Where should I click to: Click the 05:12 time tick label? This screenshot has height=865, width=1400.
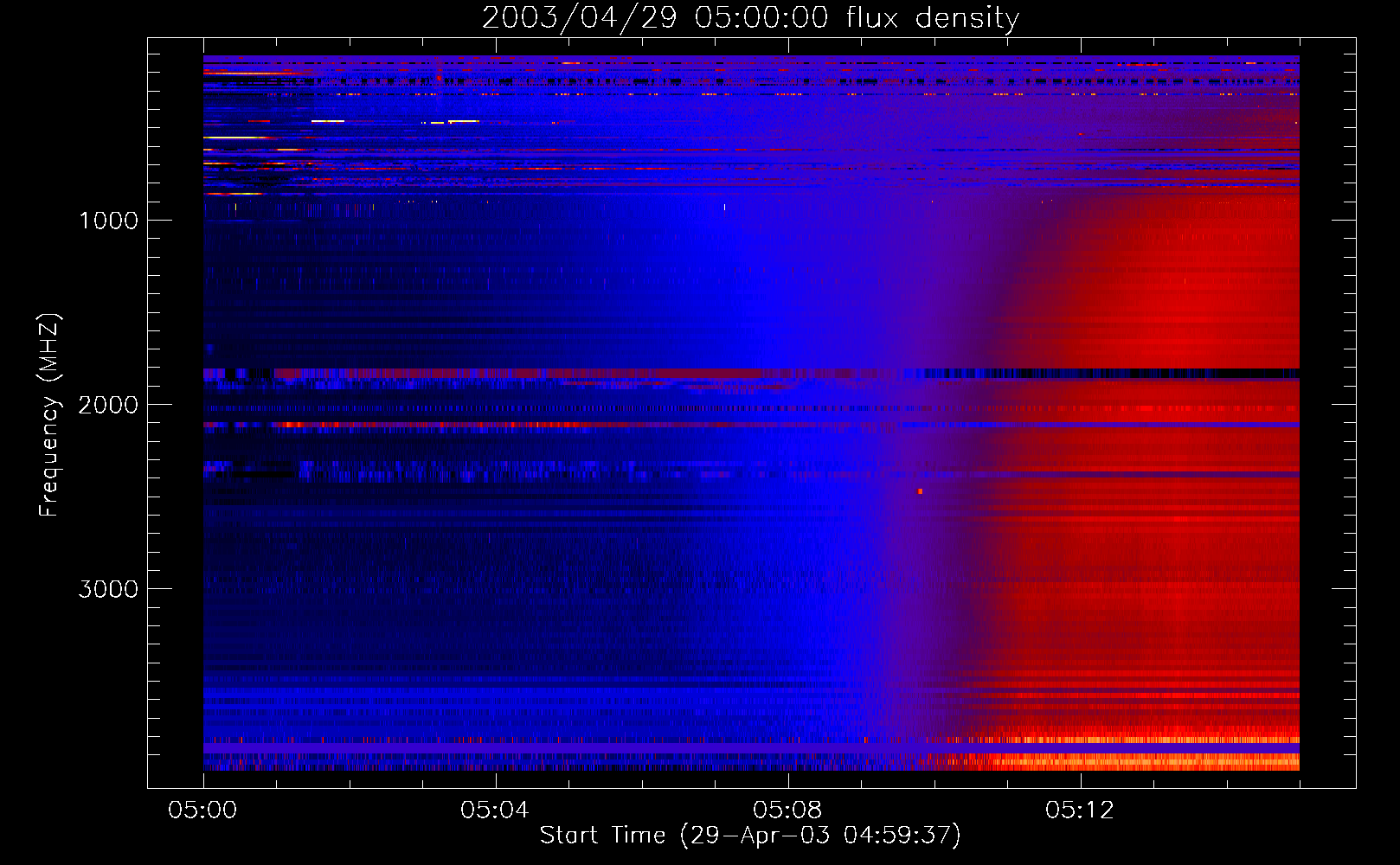(1080, 810)
